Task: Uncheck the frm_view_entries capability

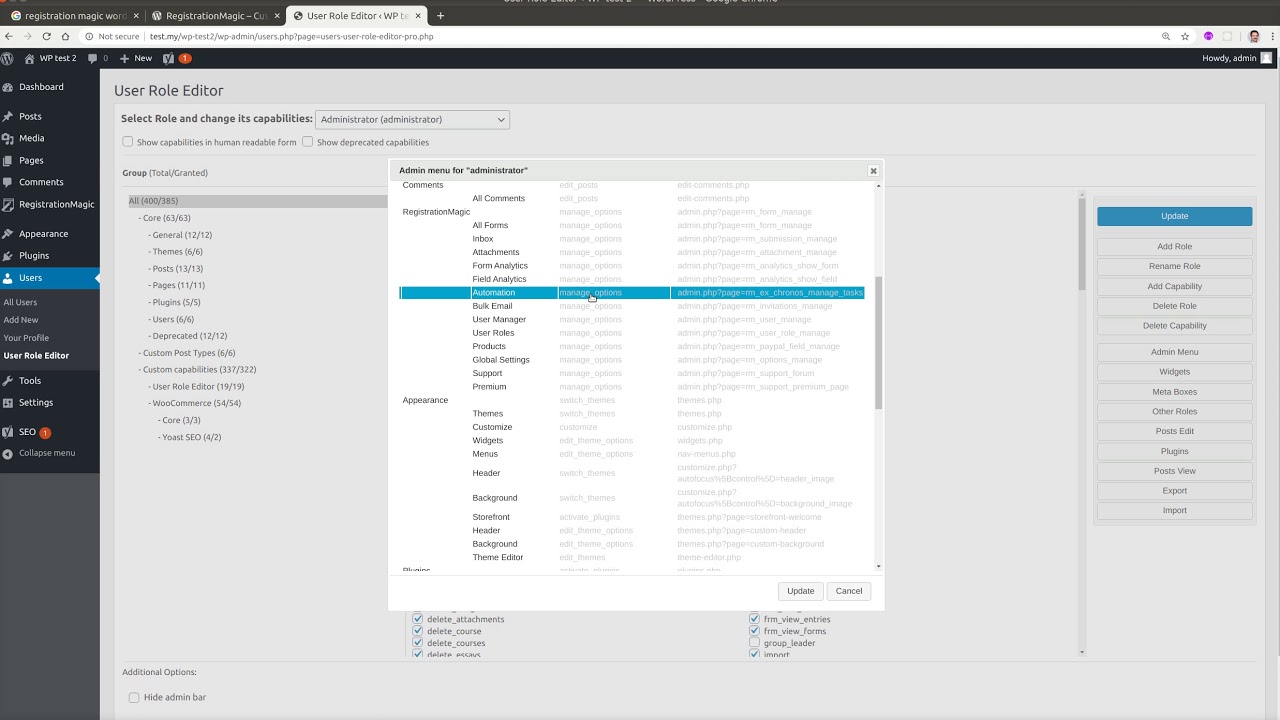Action: click(x=755, y=619)
